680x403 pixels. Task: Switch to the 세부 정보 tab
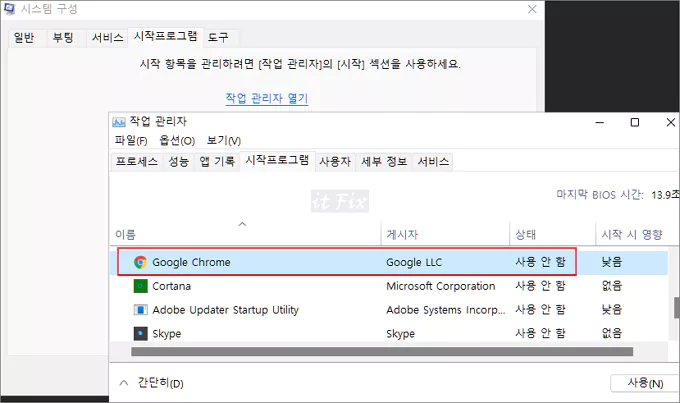click(x=384, y=162)
